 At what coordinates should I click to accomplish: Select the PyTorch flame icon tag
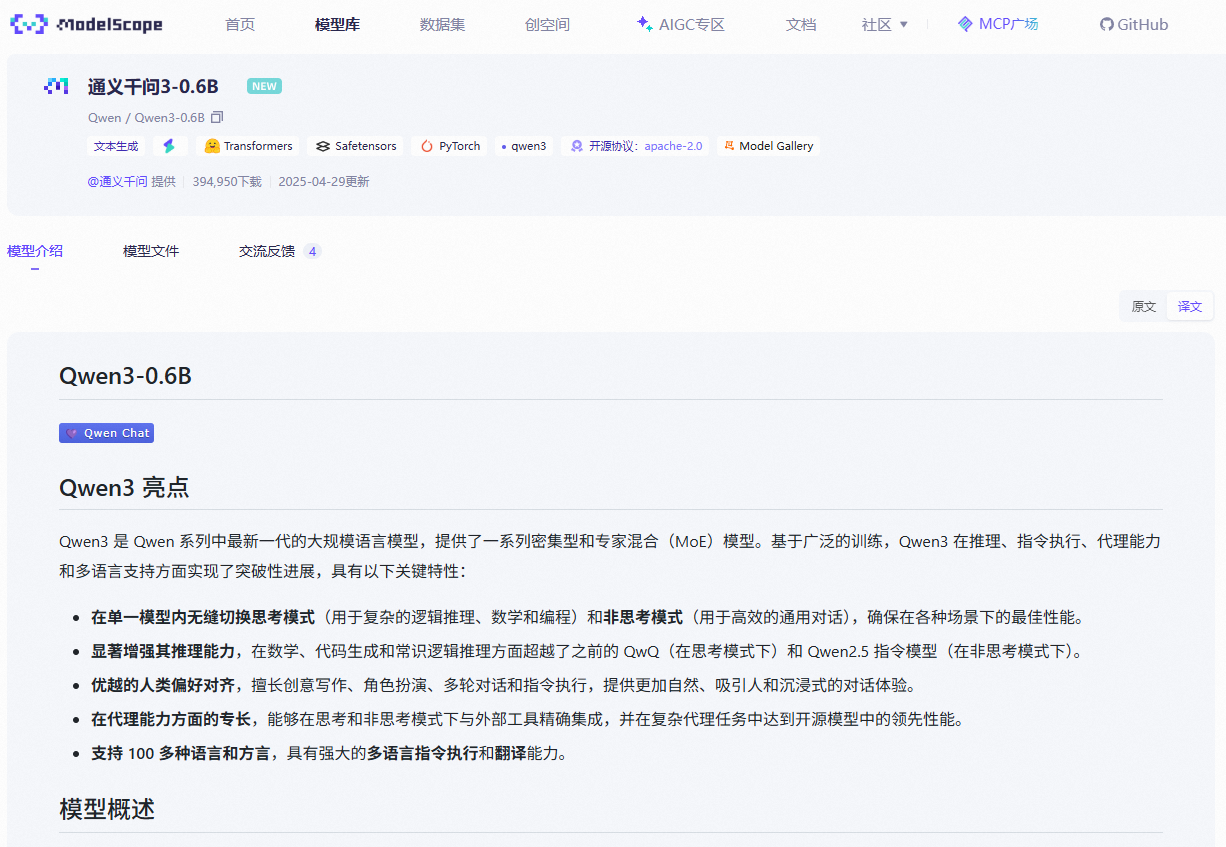point(426,146)
